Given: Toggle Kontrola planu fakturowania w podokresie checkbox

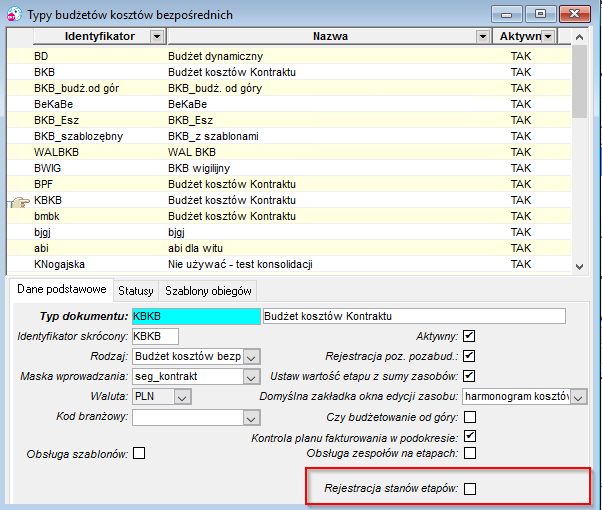Looking at the screenshot, I should 470,436.
